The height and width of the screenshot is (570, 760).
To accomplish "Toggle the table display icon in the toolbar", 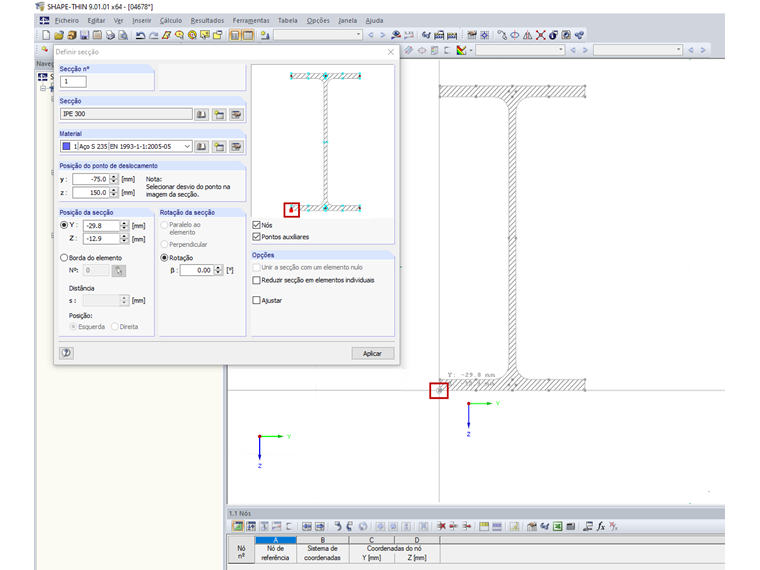I will click(x=248, y=35).
